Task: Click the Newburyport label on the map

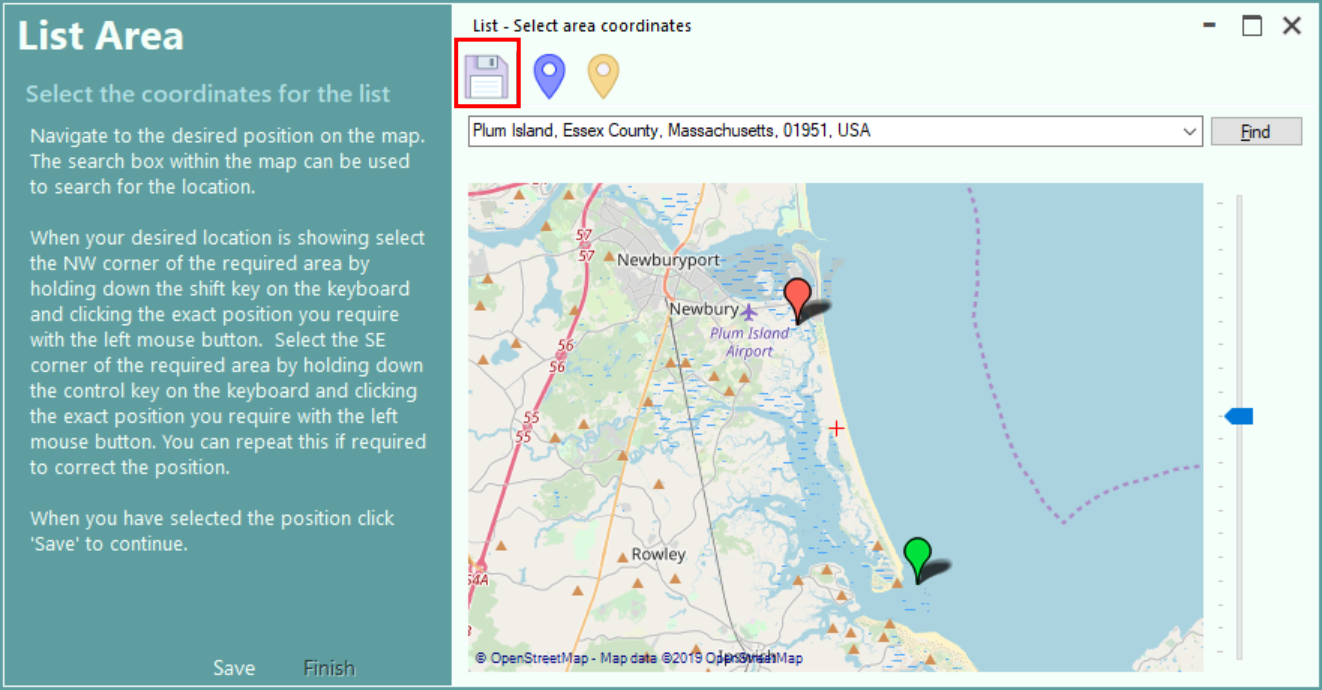Action: 668,260
